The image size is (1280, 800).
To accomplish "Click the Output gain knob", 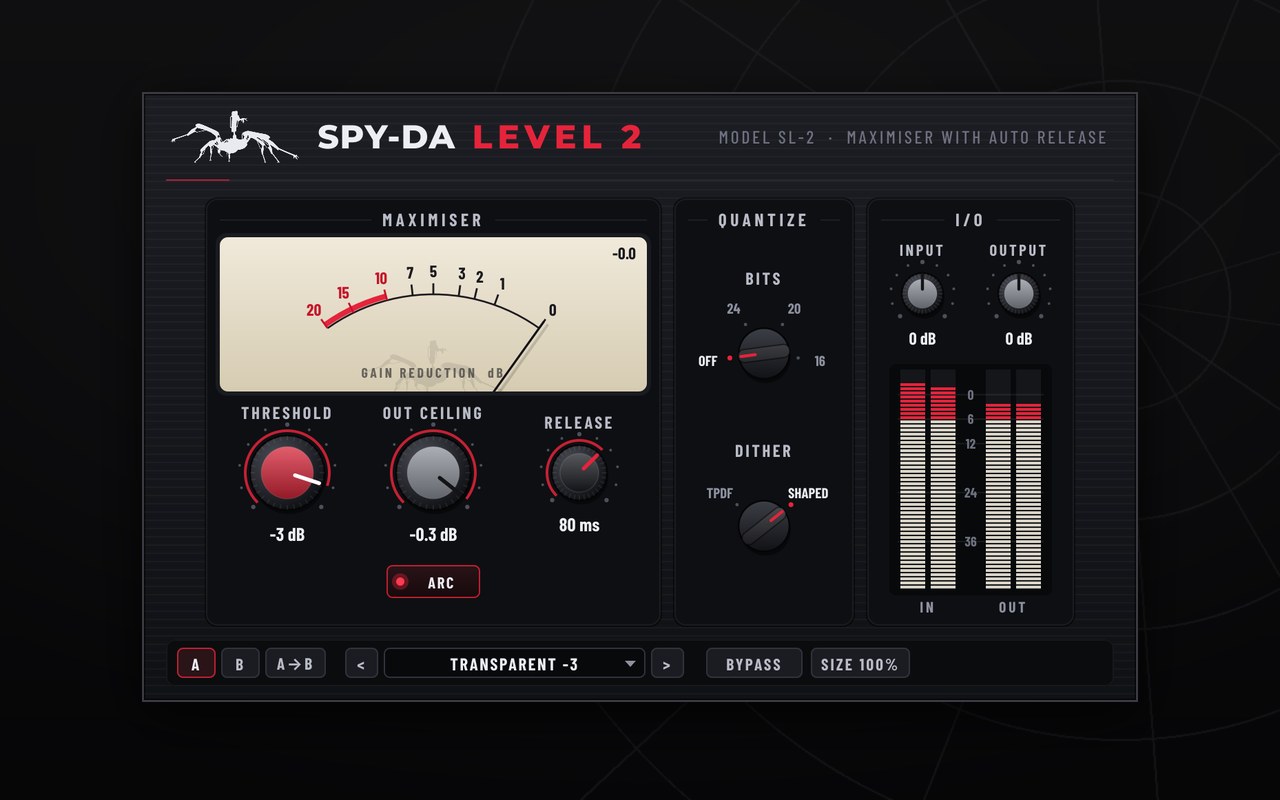I will [x=1018, y=293].
